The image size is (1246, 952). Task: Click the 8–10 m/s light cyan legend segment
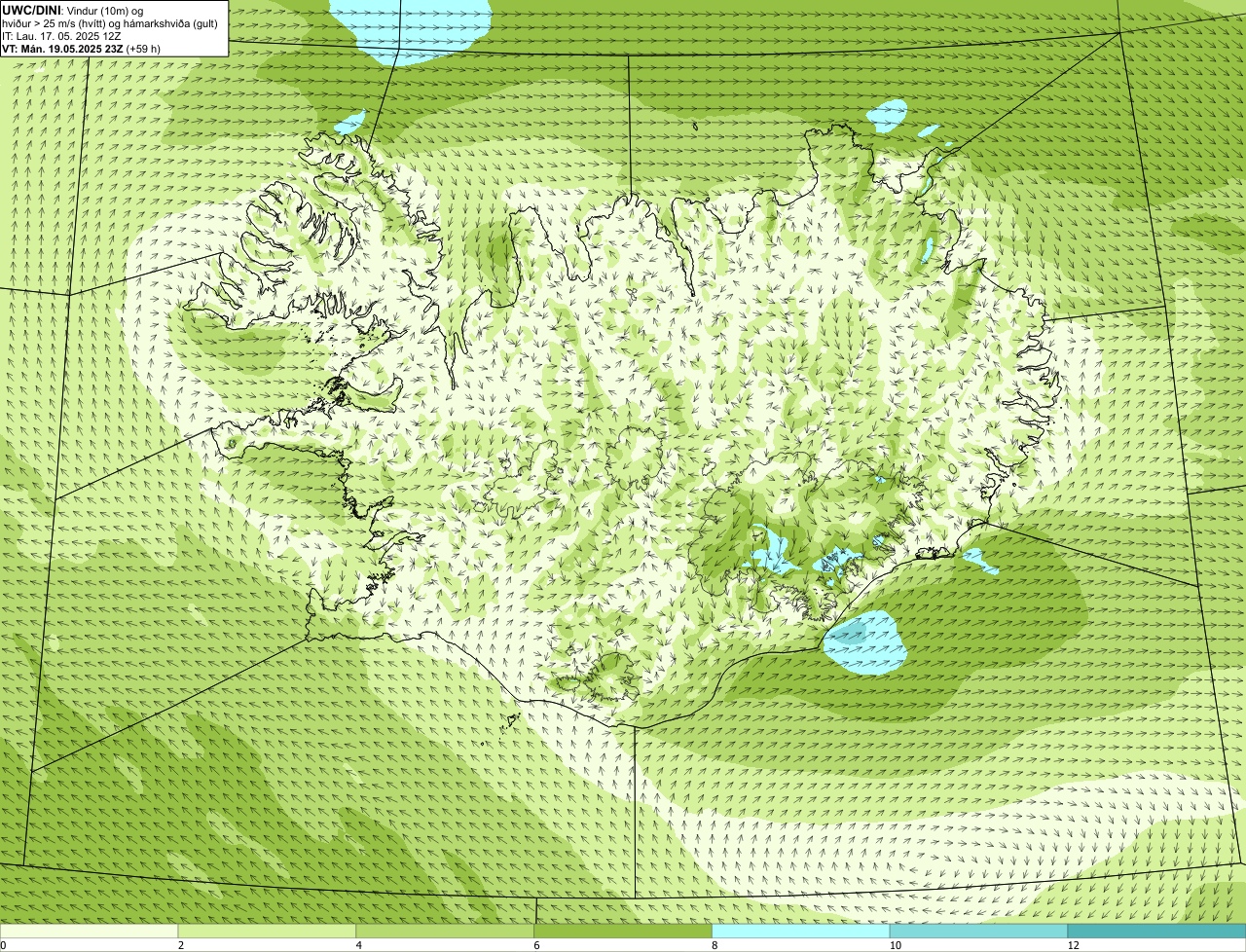[x=801, y=931]
